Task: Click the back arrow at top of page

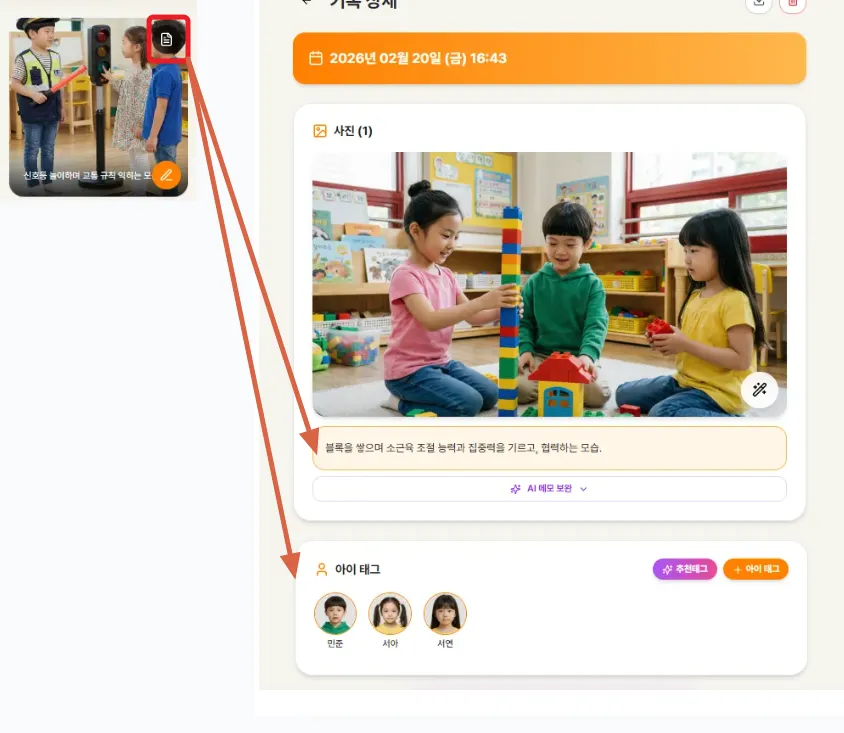Action: point(306,3)
